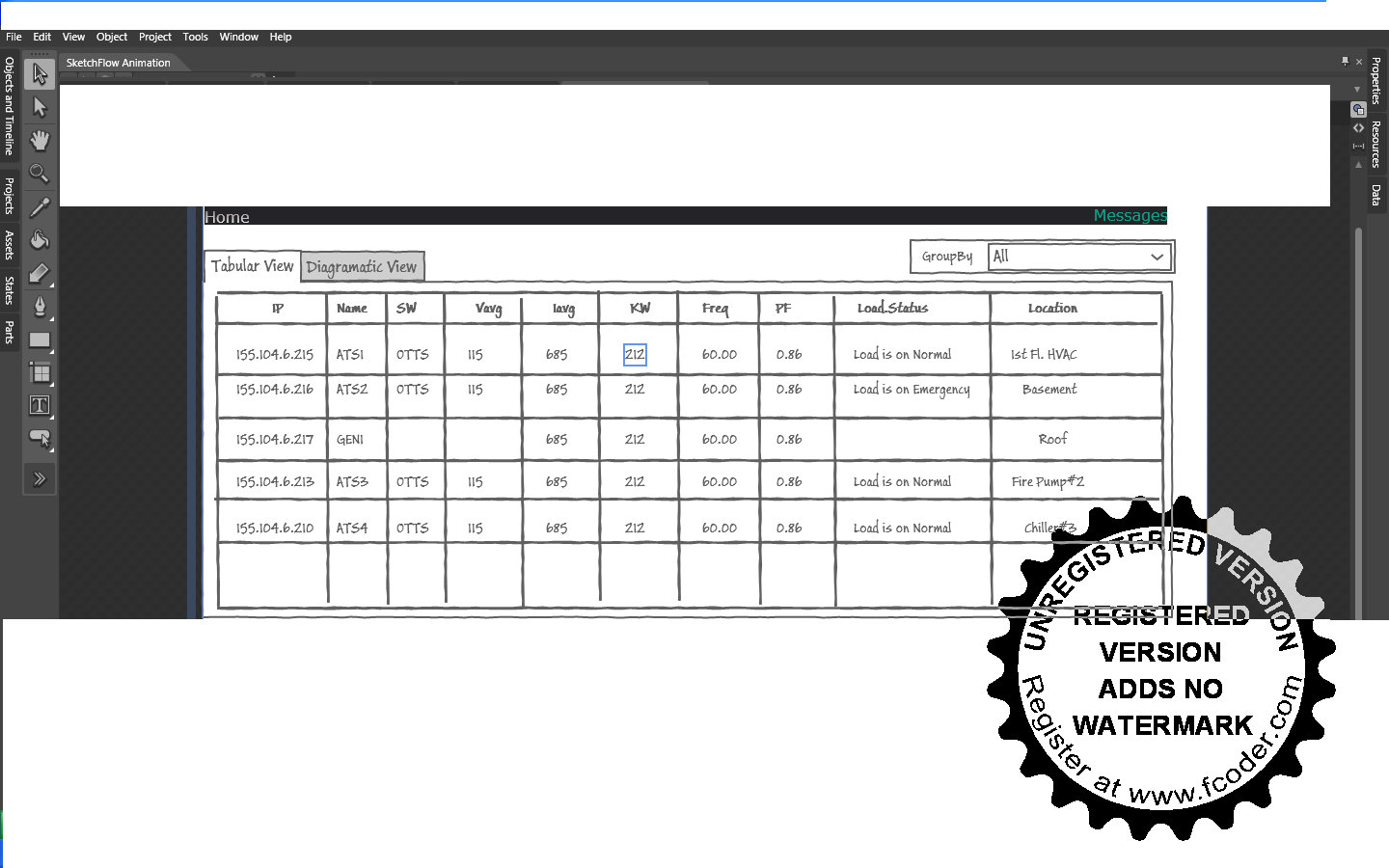Image resolution: width=1389 pixels, height=868 pixels.
Task: Select the Zoom magnifier tool
Action: (40, 174)
